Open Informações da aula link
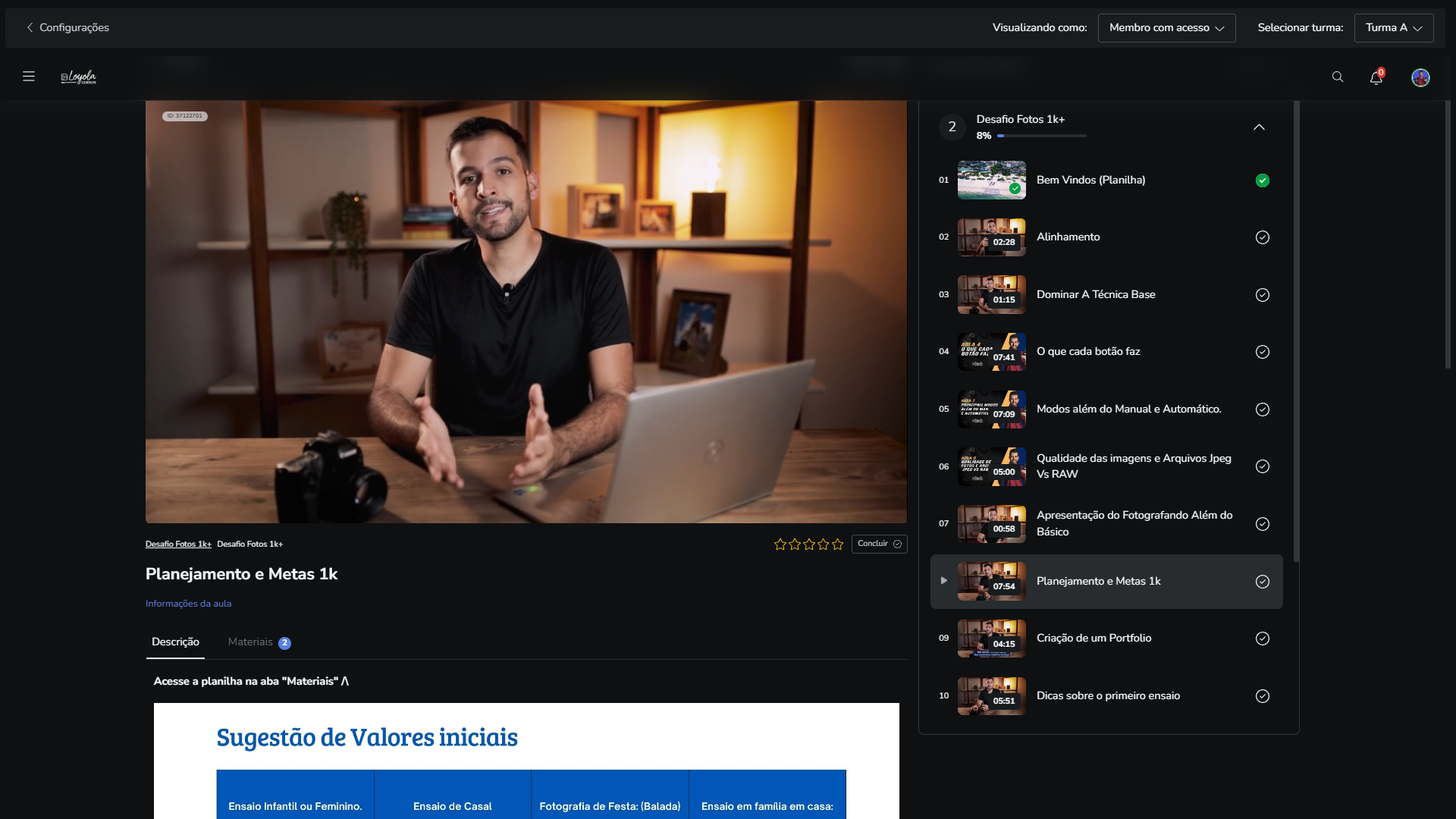 coord(188,604)
